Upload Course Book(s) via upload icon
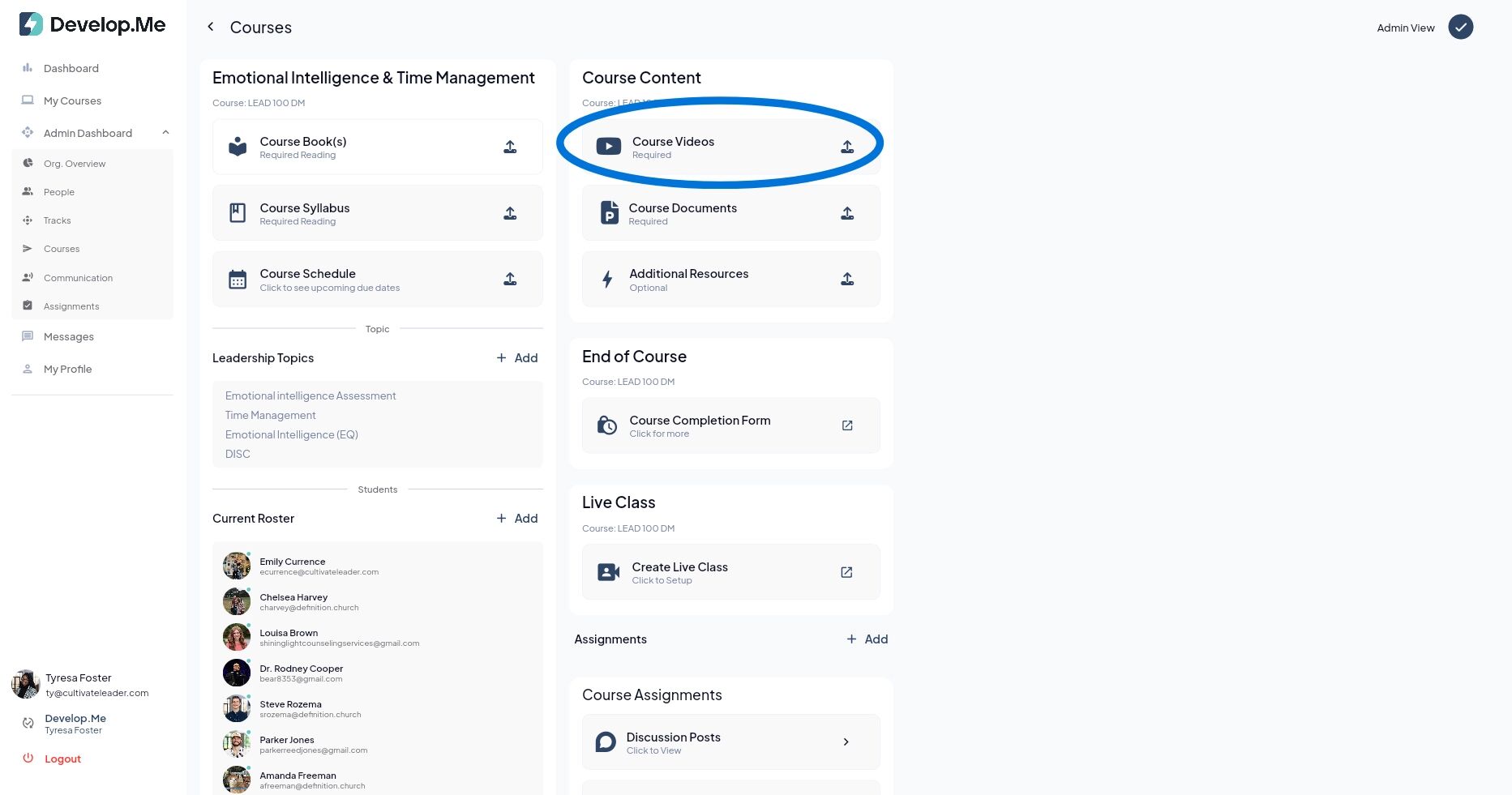The image size is (1512, 795). [x=510, y=147]
